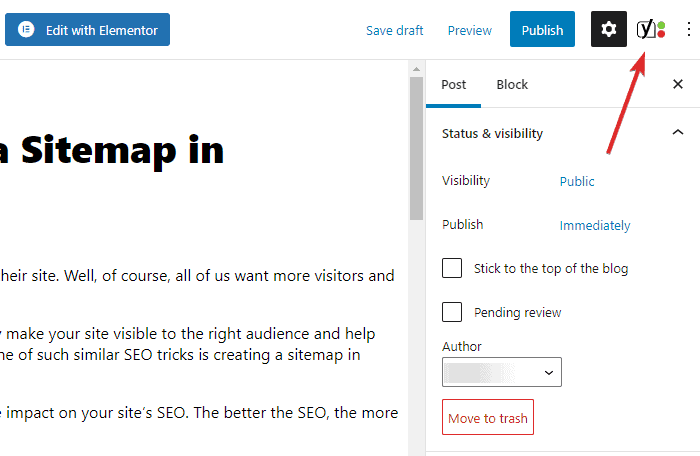Open the Yoast SEO panel
Image resolution: width=700 pixels, height=456 pixels.
tap(651, 30)
